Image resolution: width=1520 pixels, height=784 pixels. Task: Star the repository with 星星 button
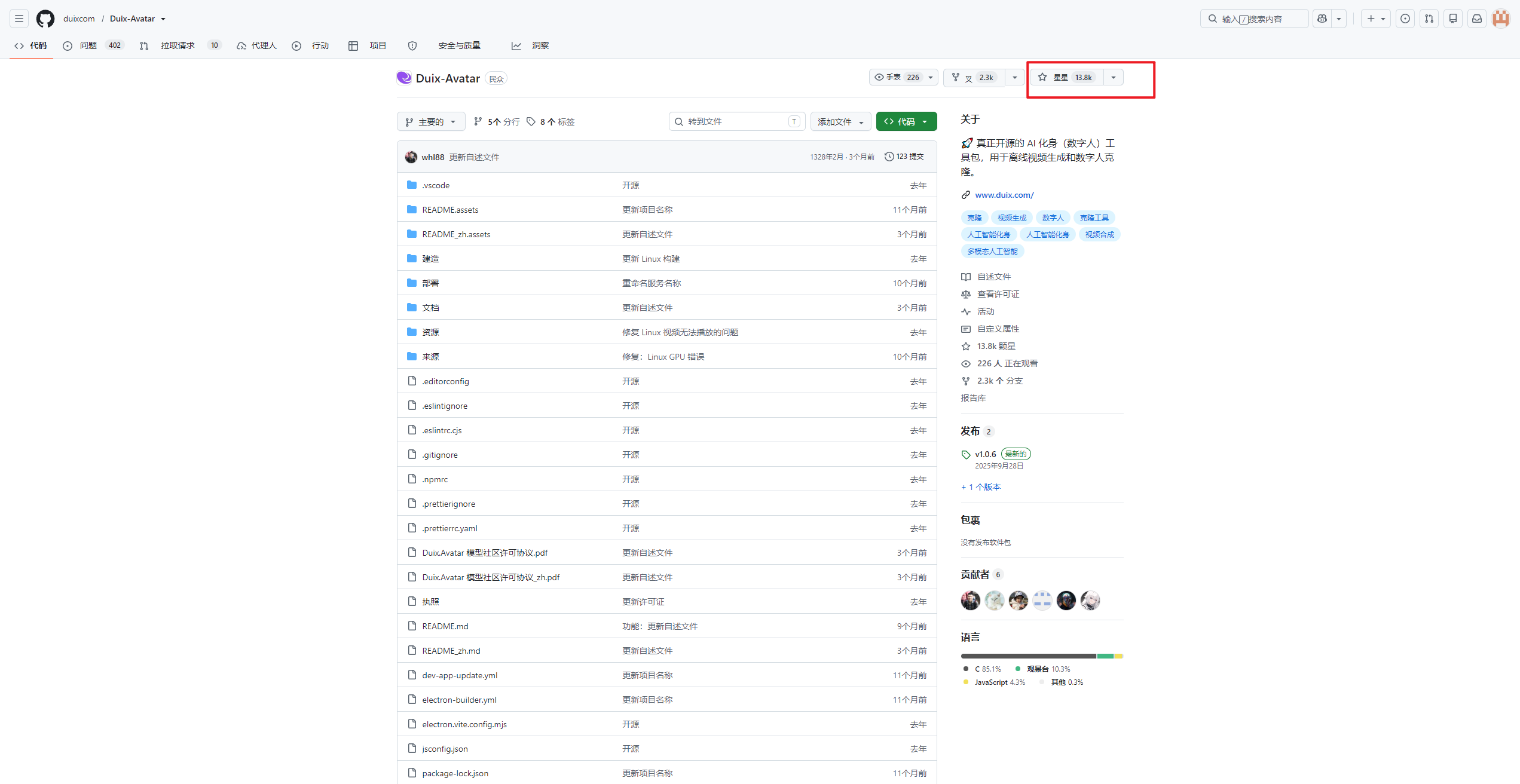pyautogui.click(x=1068, y=77)
